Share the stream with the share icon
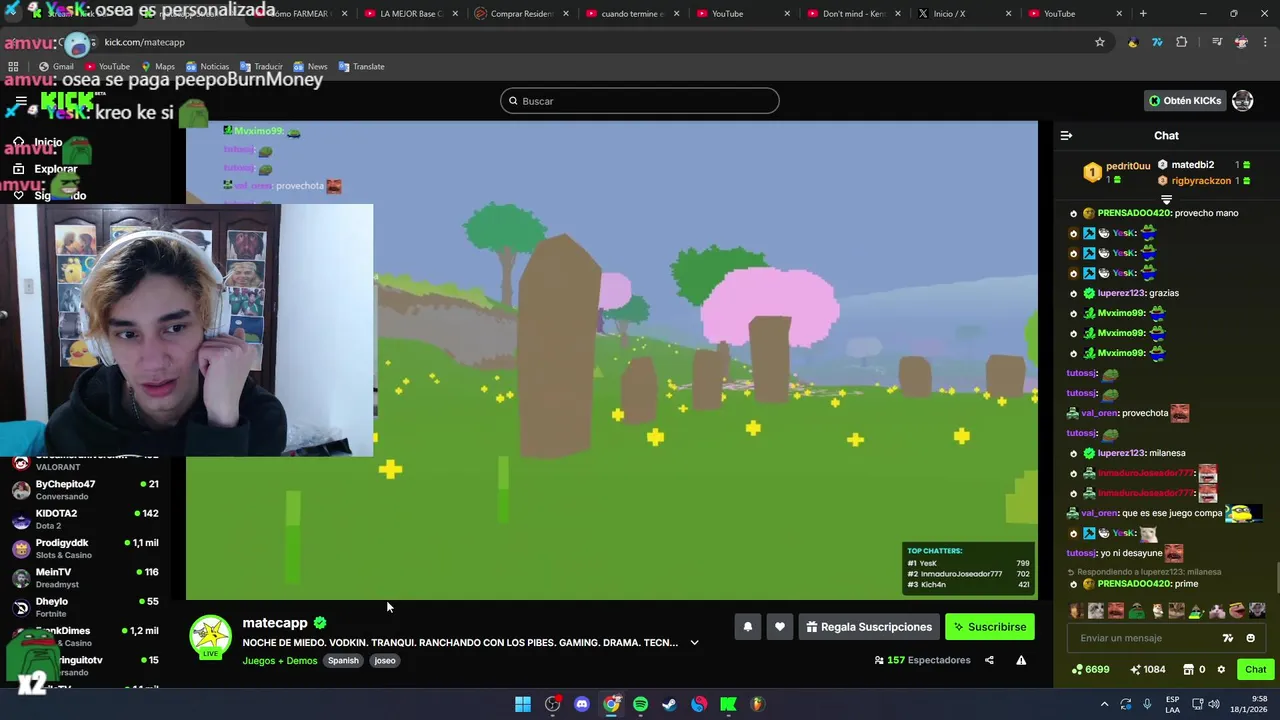 (989, 660)
